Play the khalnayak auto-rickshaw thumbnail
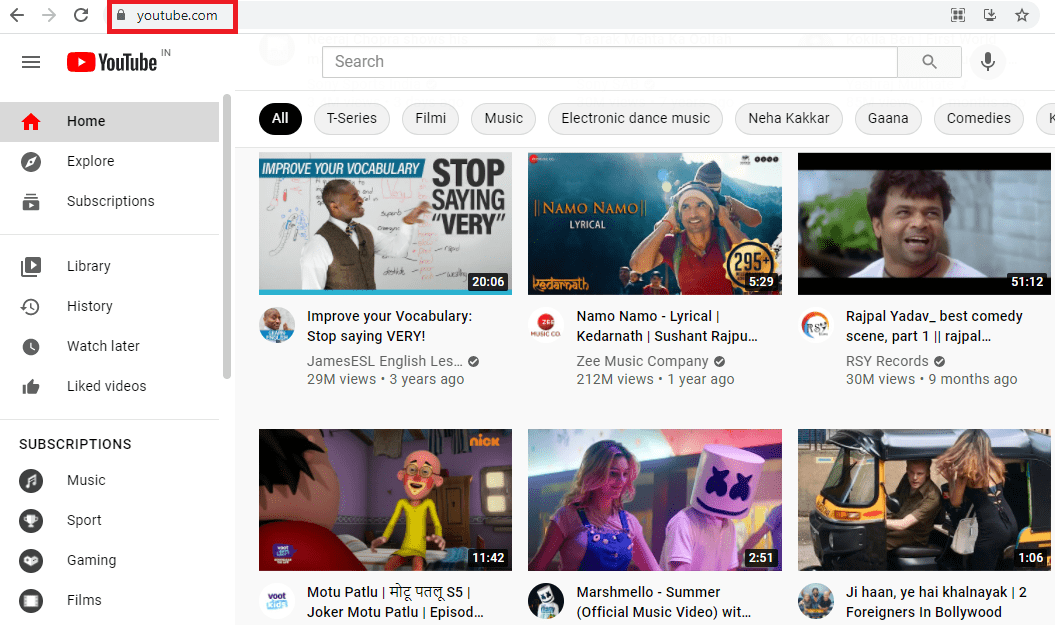This screenshot has height=625, width=1055. [x=924, y=500]
